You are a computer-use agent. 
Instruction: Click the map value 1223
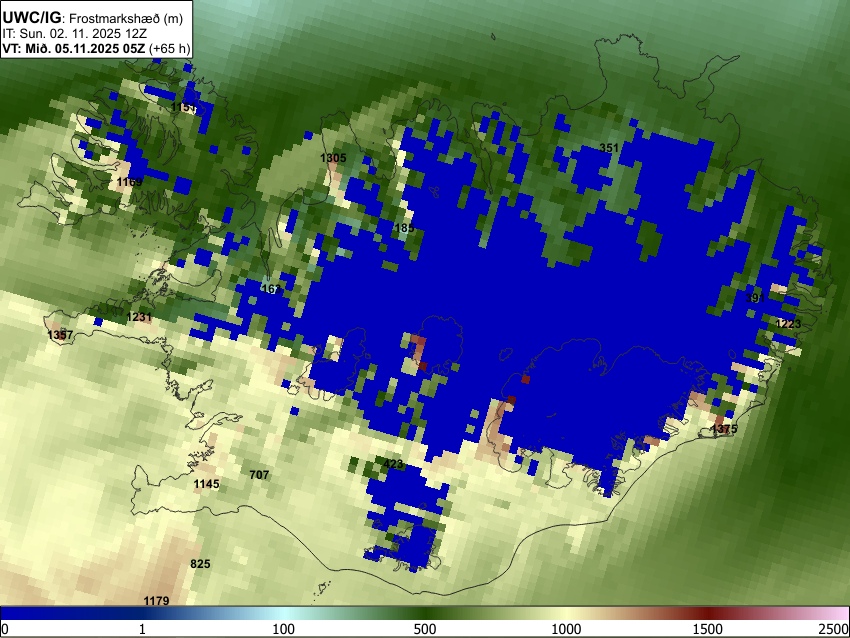coord(788,324)
